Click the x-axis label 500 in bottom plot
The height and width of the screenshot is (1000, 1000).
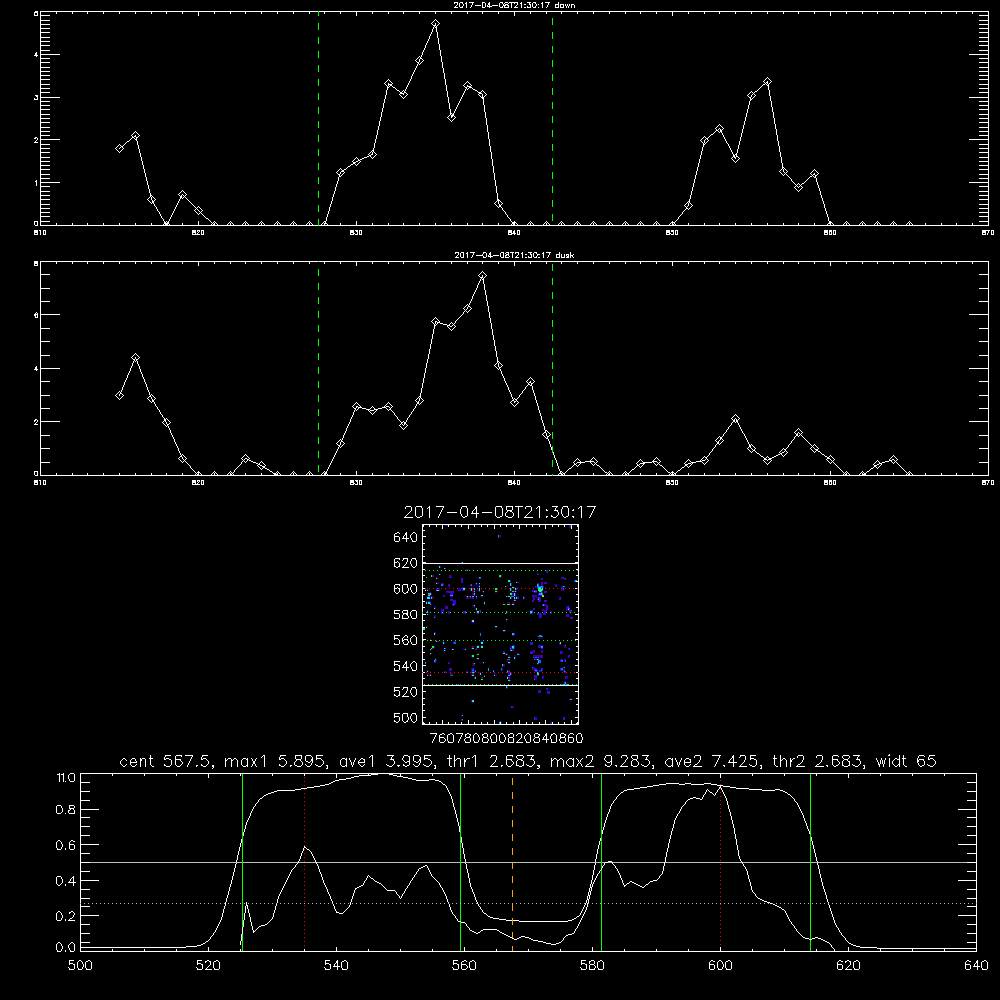pyautogui.click(x=80, y=966)
